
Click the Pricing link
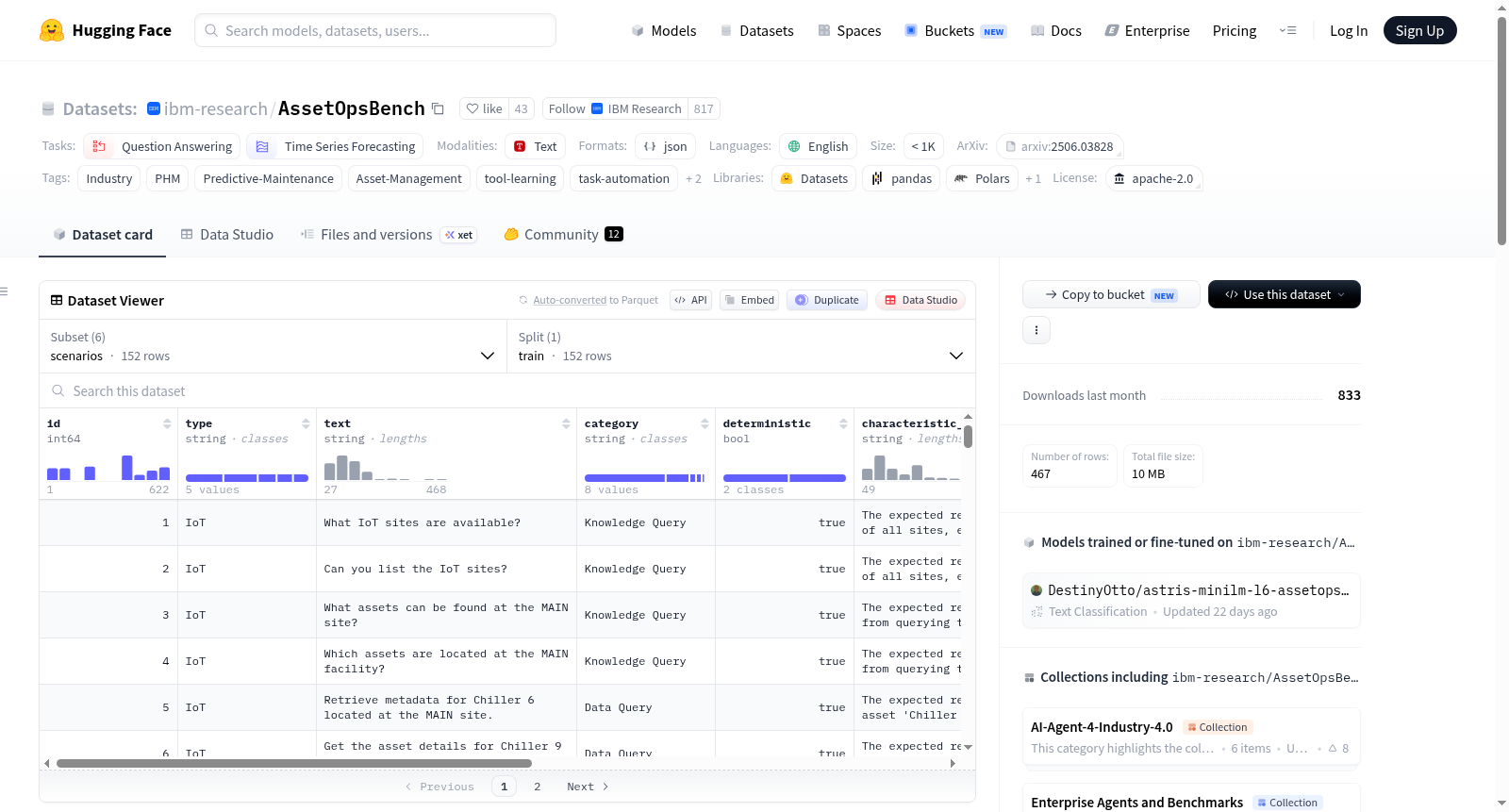tap(1235, 30)
